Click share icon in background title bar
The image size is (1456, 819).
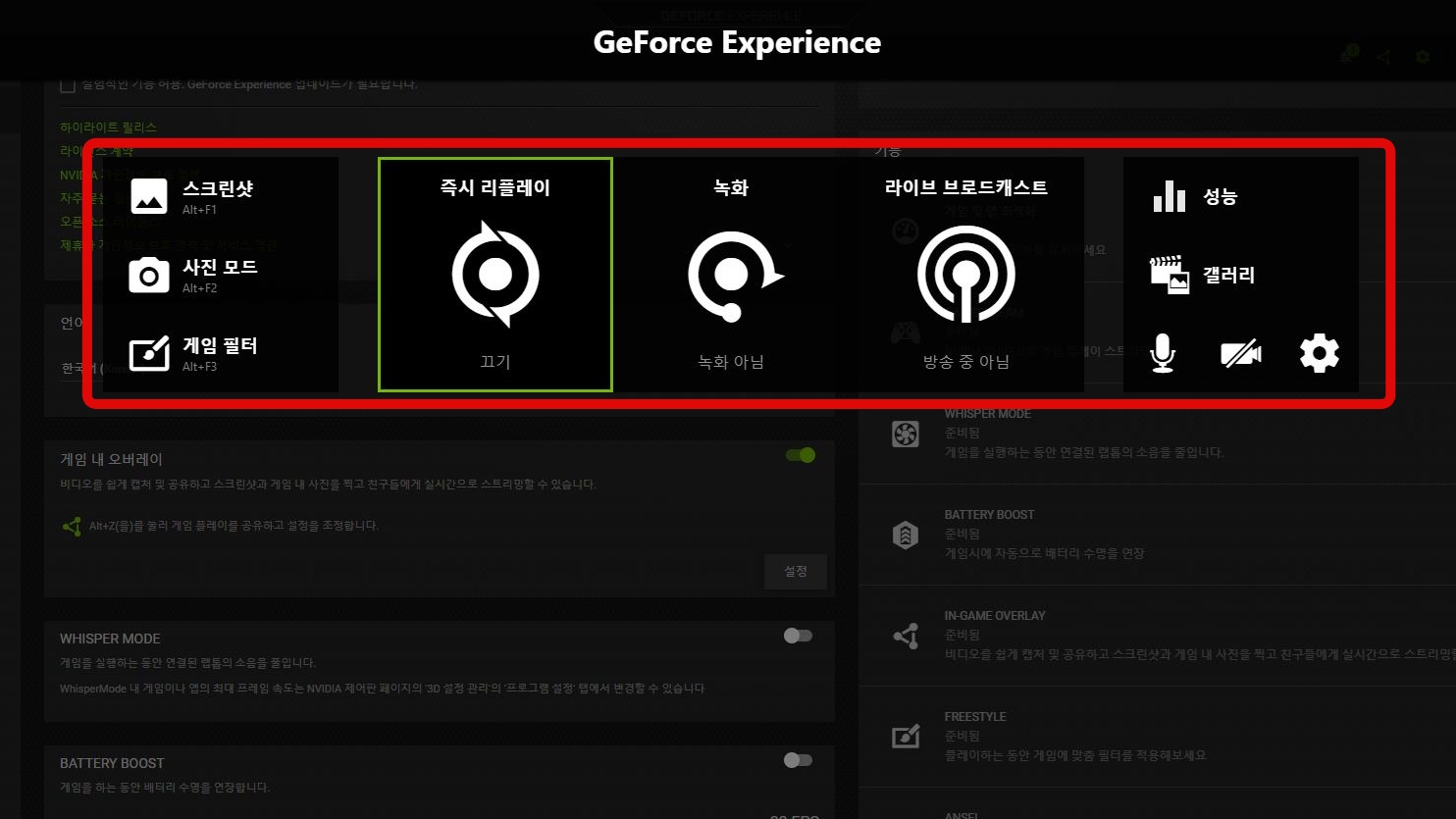tap(1383, 57)
